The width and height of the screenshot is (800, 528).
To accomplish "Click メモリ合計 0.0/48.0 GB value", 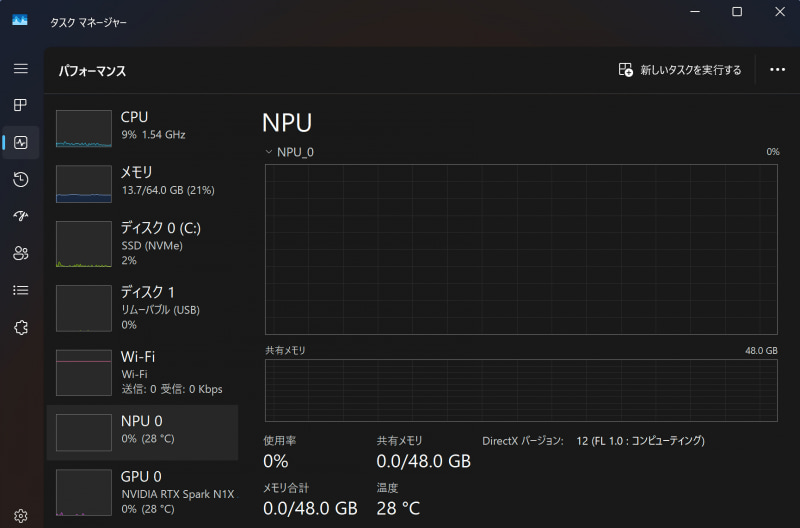I will 310,508.
